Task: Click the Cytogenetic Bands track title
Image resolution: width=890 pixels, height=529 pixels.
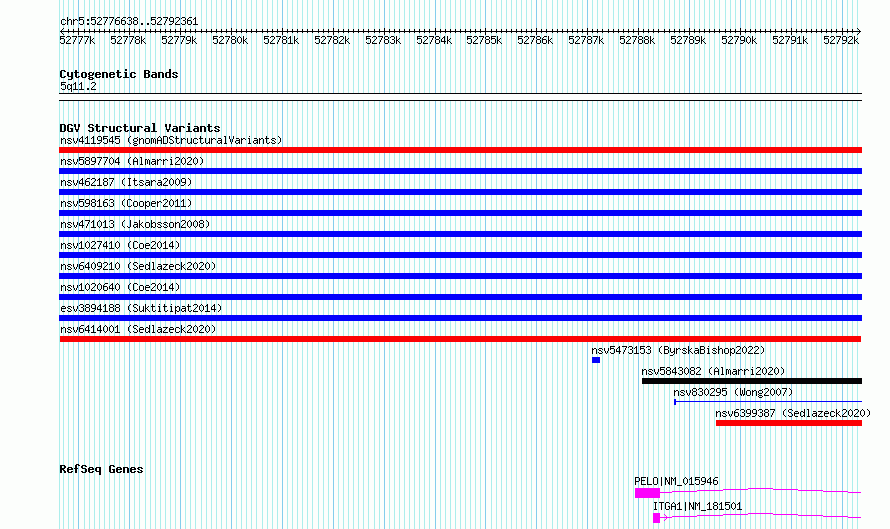Action: pos(119,74)
